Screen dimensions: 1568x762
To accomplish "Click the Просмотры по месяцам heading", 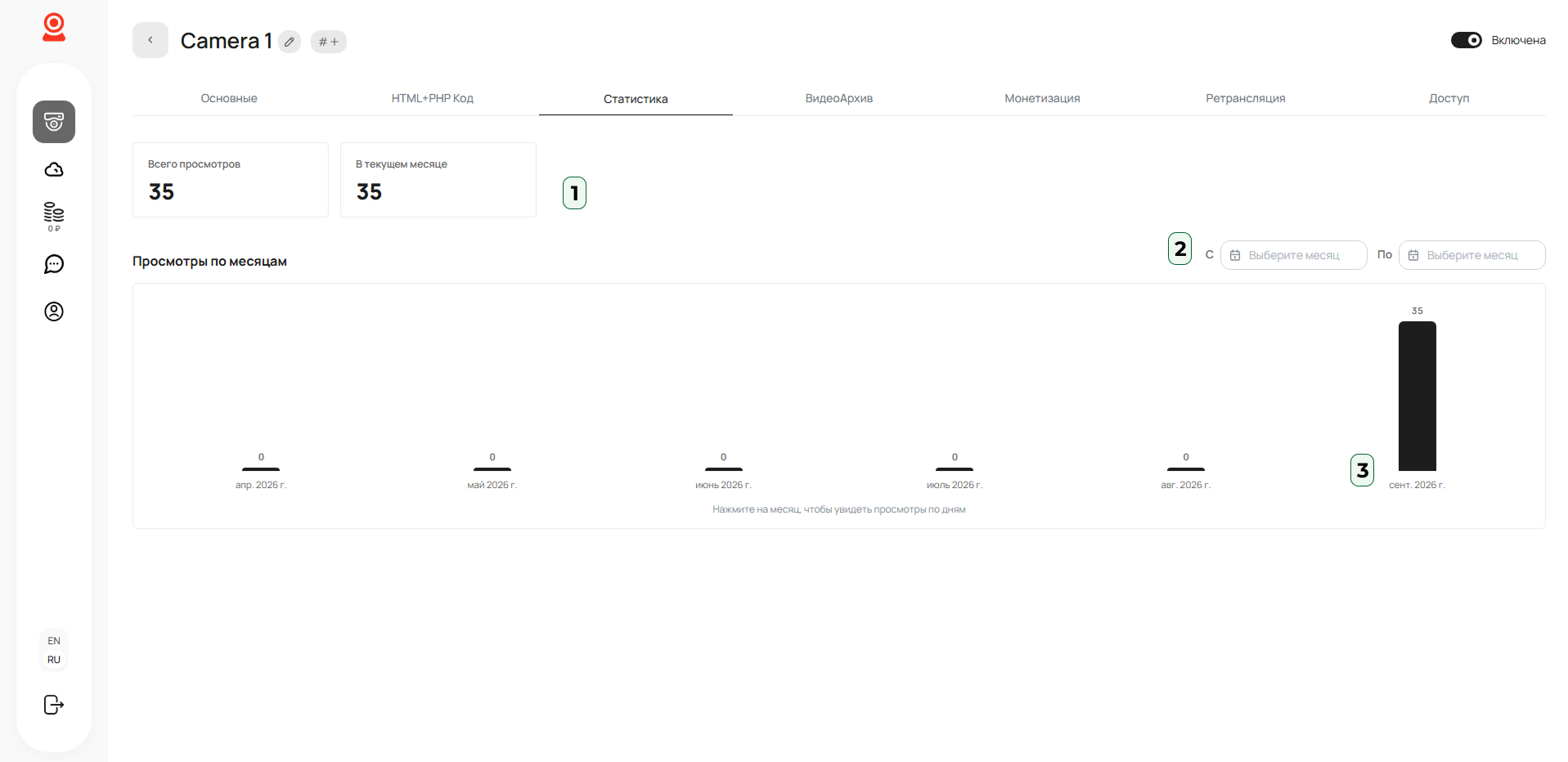I will (x=209, y=262).
